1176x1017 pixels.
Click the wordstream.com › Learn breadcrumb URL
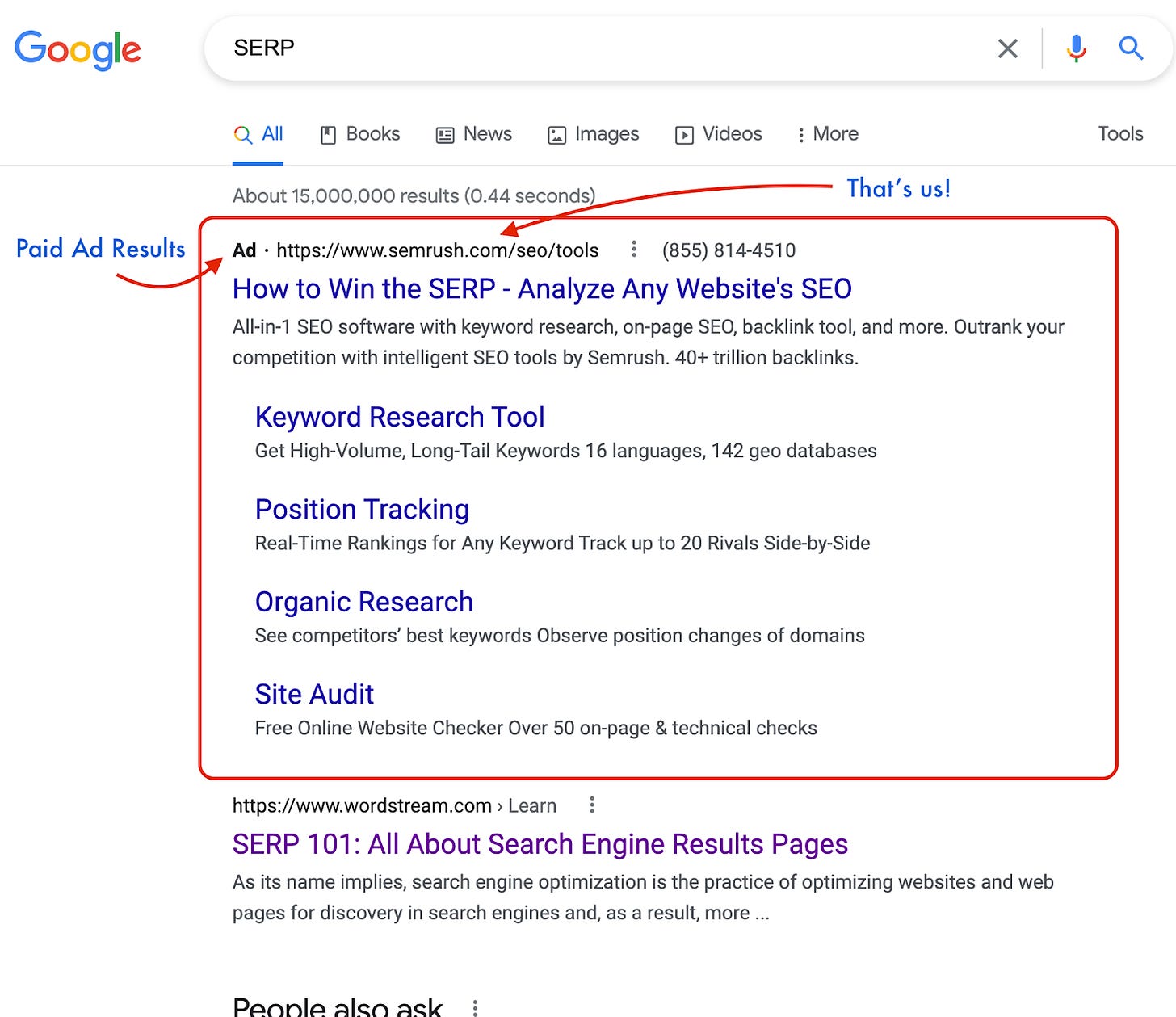pos(394,805)
